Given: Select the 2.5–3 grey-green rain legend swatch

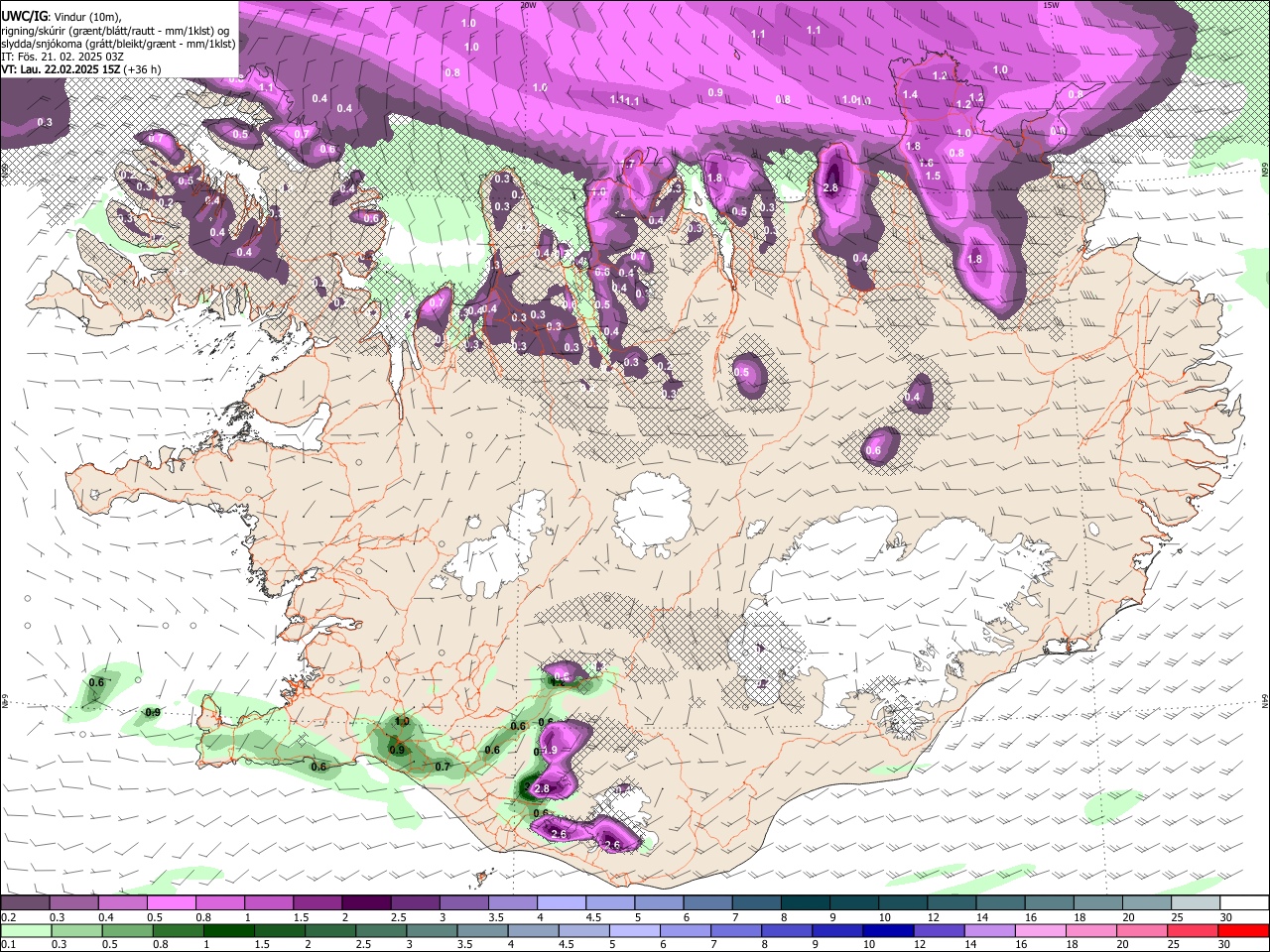Looking at the screenshot, I should [x=381, y=930].
